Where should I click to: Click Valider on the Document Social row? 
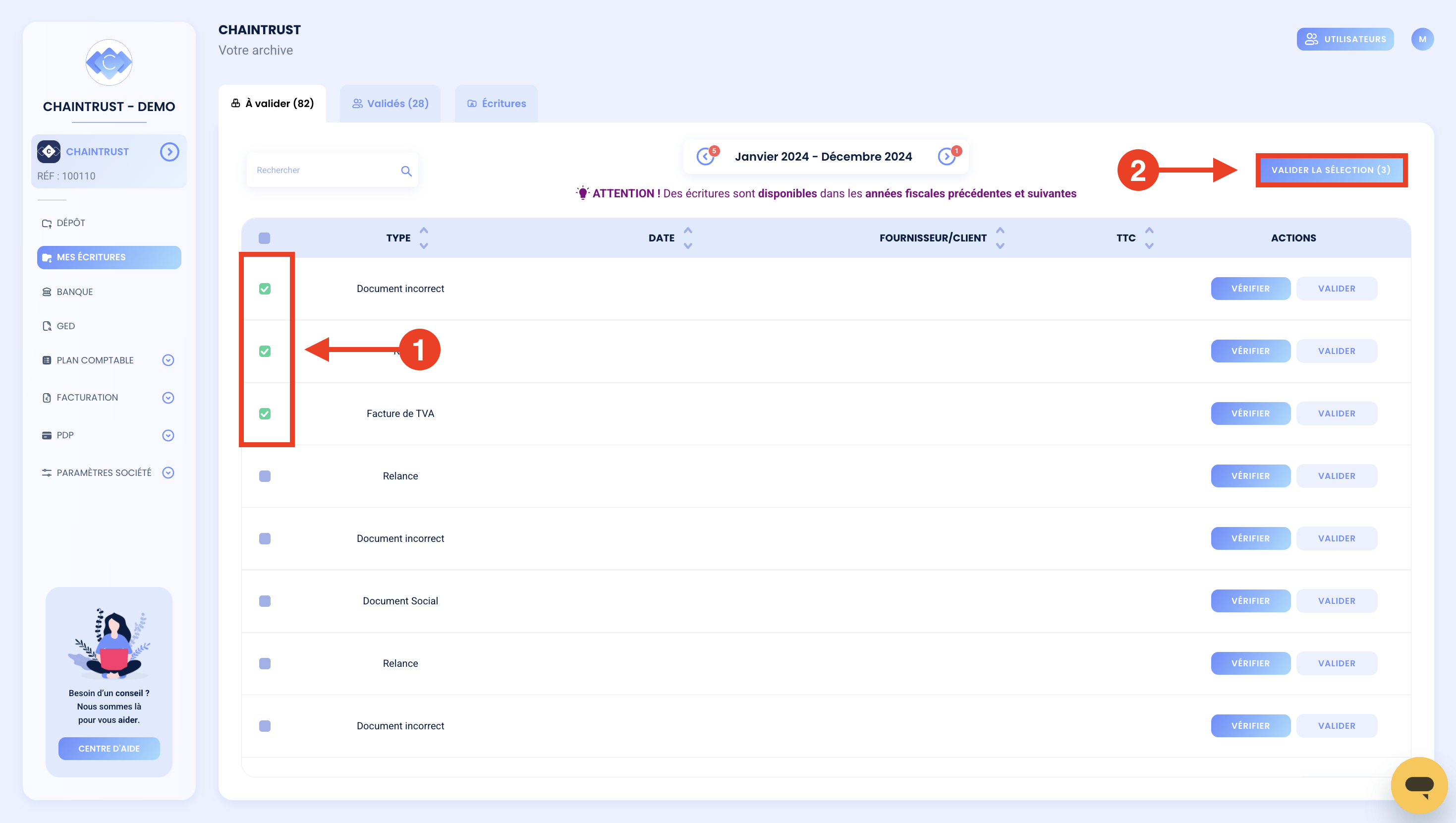(1337, 601)
